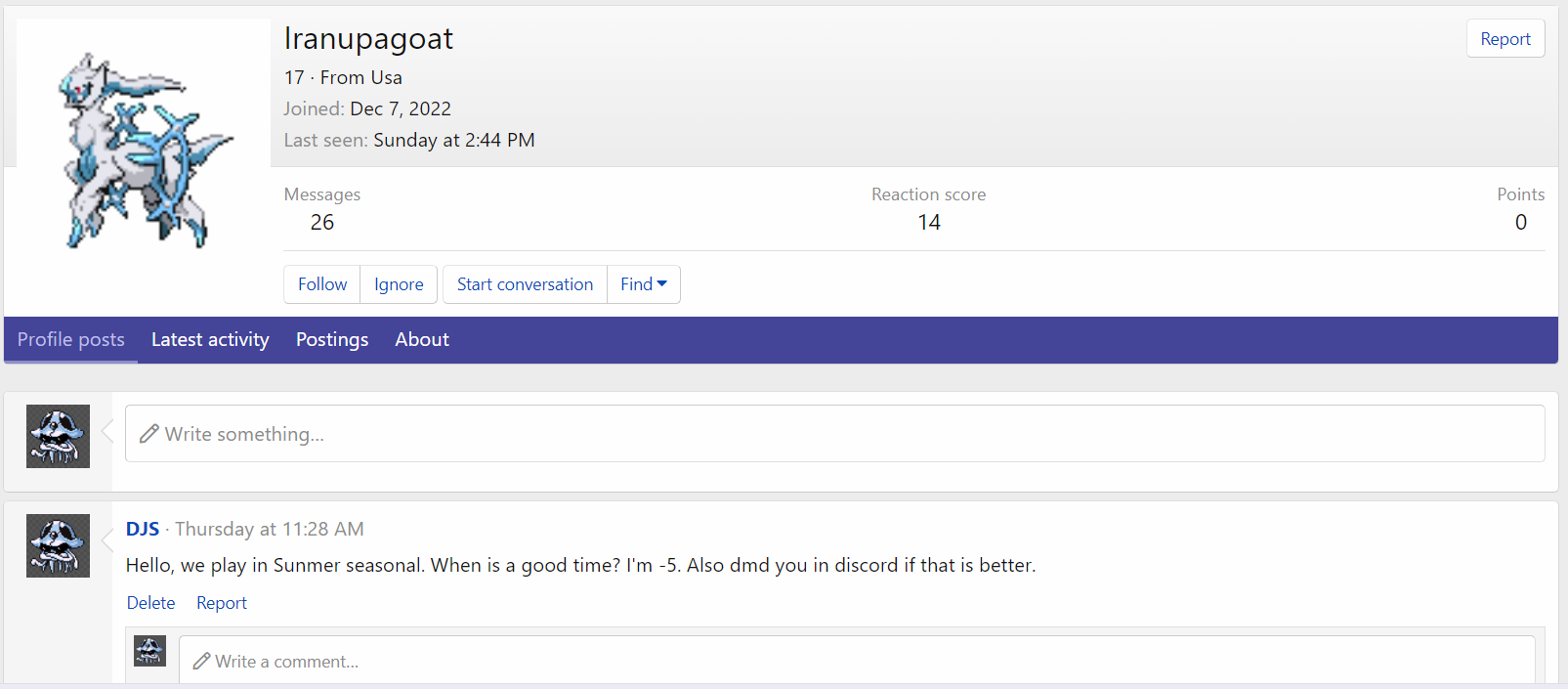This screenshot has width=1568, height=689.
Task: Start conversation with Iranupagoat
Action: (x=525, y=284)
